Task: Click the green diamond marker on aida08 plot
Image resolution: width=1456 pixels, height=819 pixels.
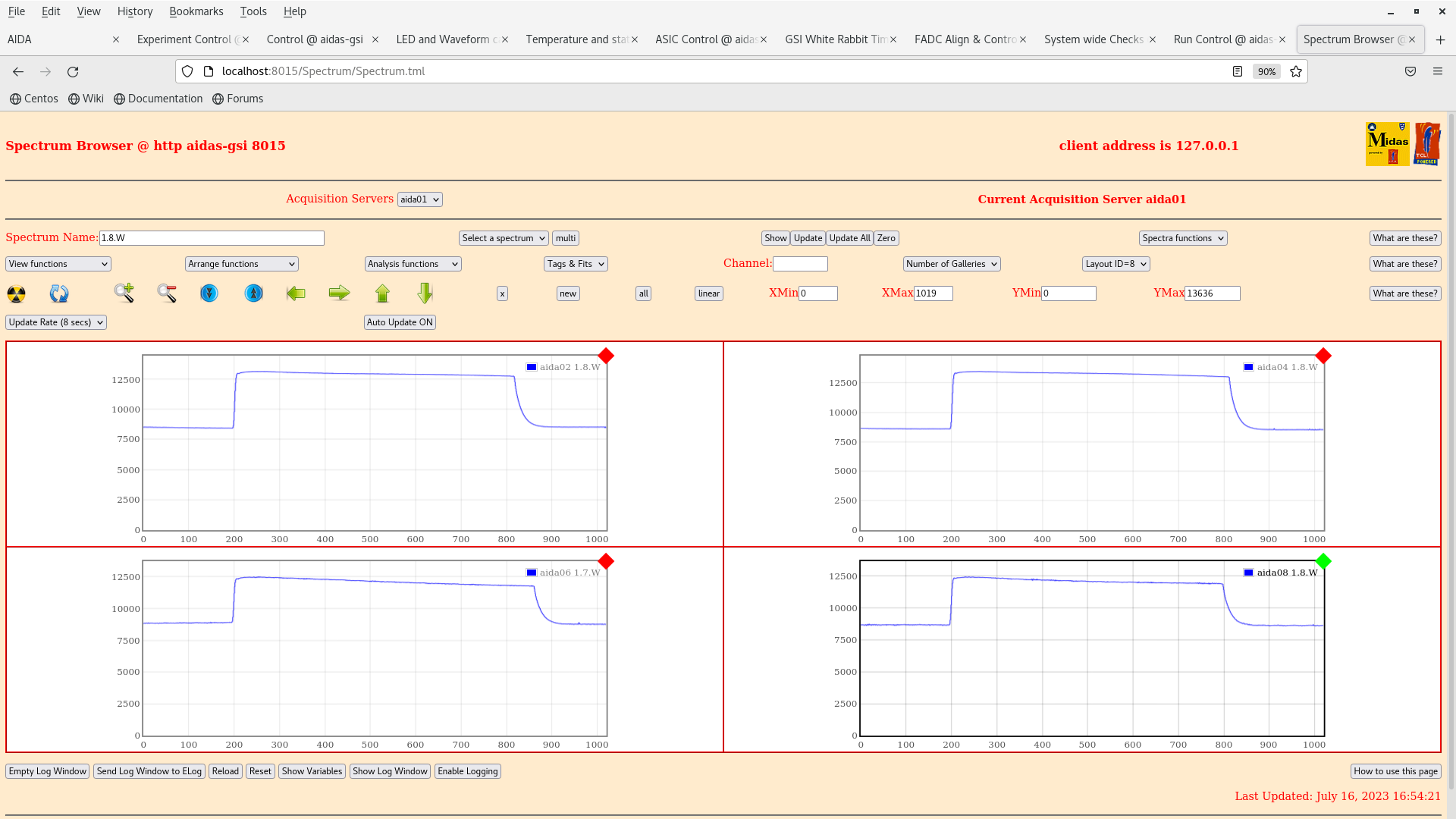Action: [1323, 561]
